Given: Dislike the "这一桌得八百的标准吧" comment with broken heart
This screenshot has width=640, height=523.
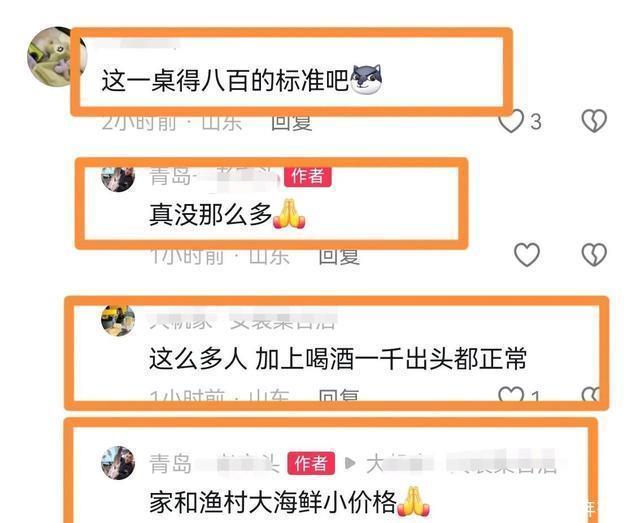Looking at the screenshot, I should pos(594,121).
